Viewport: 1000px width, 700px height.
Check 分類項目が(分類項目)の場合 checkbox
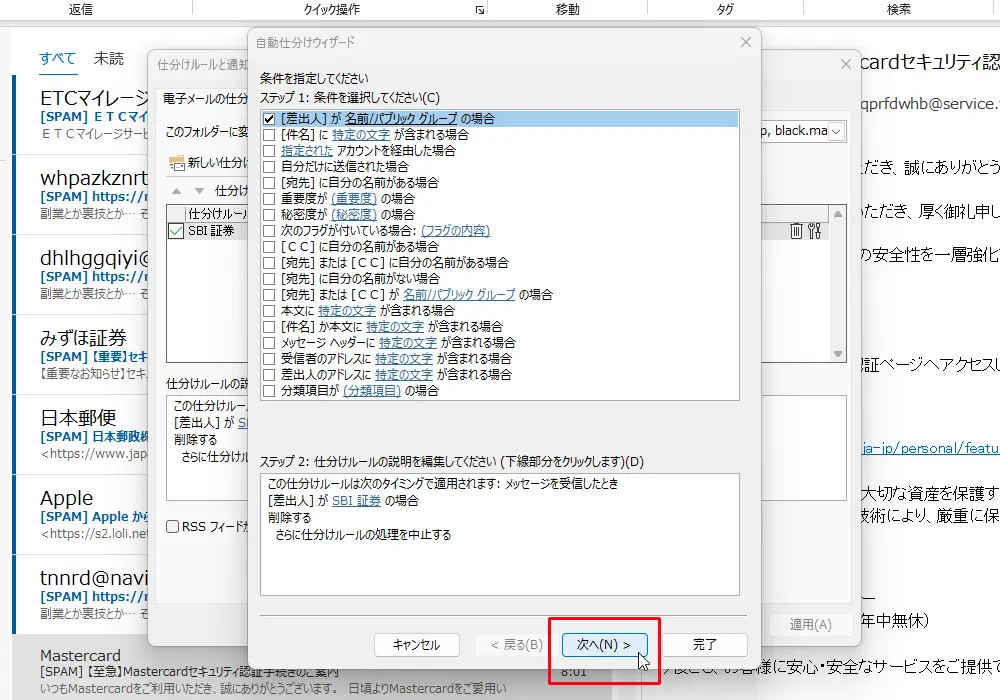coord(269,390)
